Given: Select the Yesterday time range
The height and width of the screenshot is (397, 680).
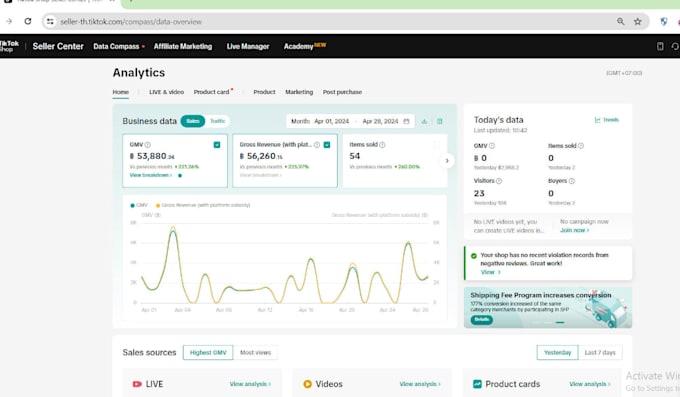Looking at the screenshot, I should [x=557, y=352].
